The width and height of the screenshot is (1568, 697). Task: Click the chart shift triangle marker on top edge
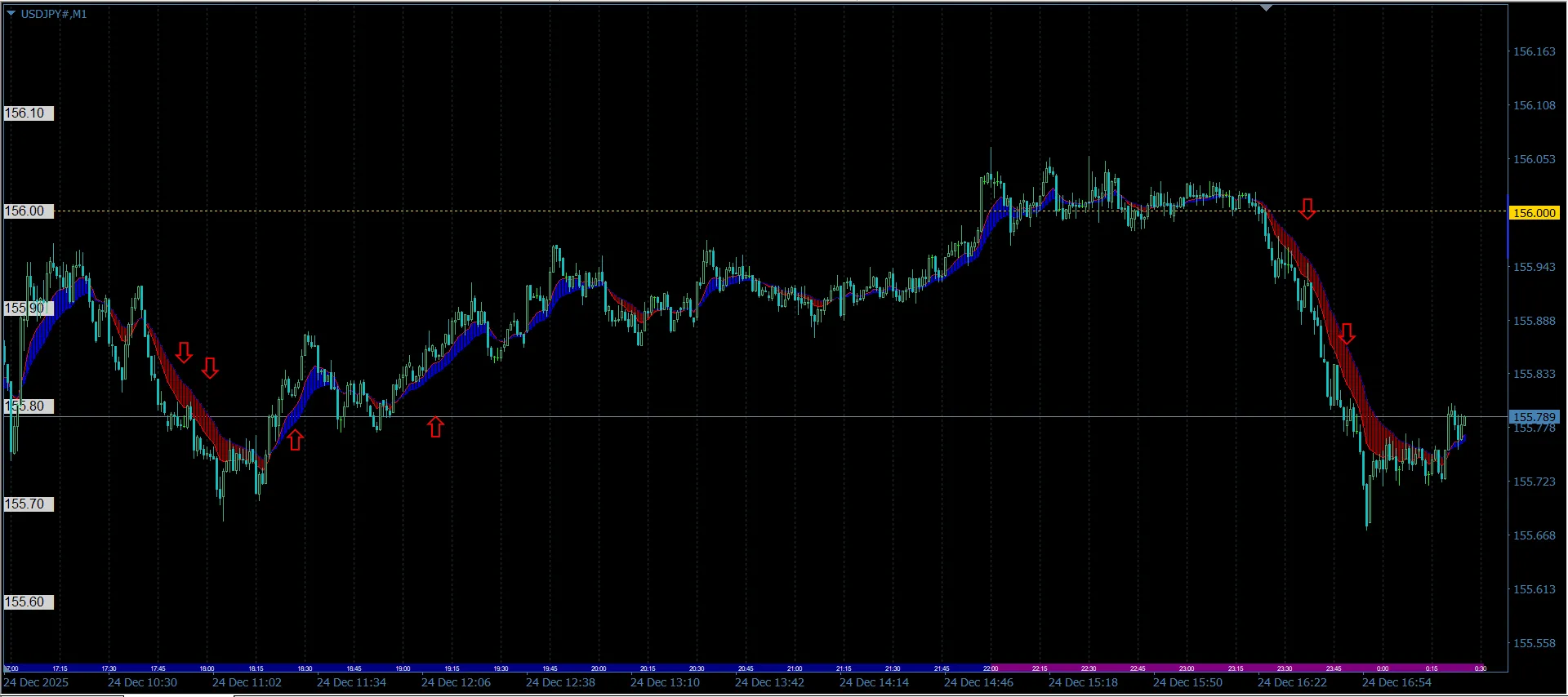1266,7
